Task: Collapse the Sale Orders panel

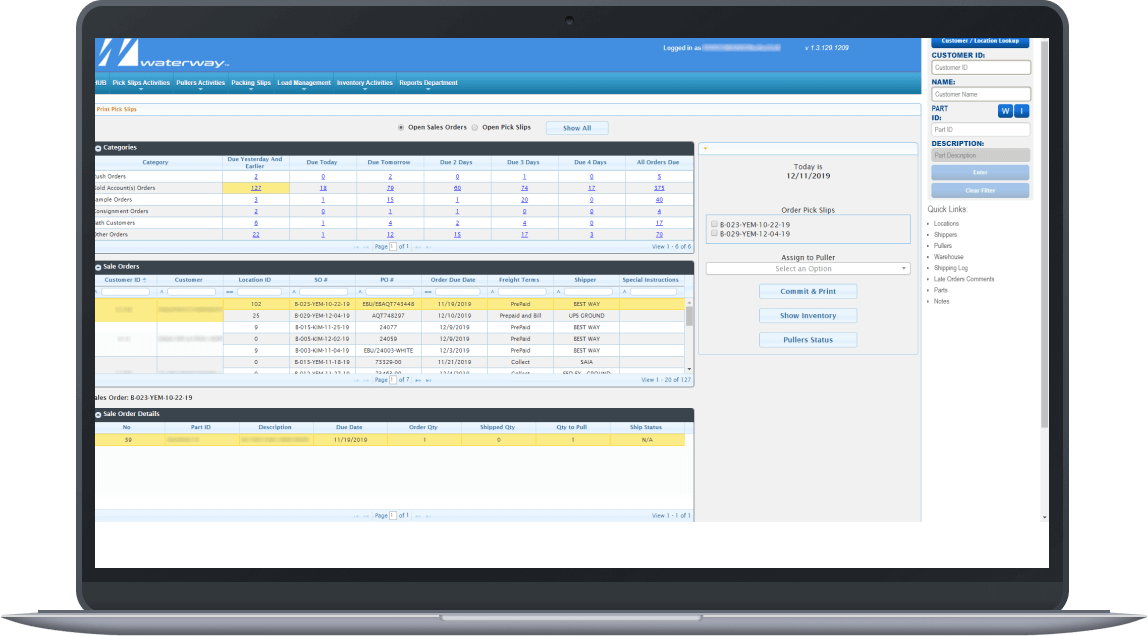Action: pyautogui.click(x=97, y=267)
